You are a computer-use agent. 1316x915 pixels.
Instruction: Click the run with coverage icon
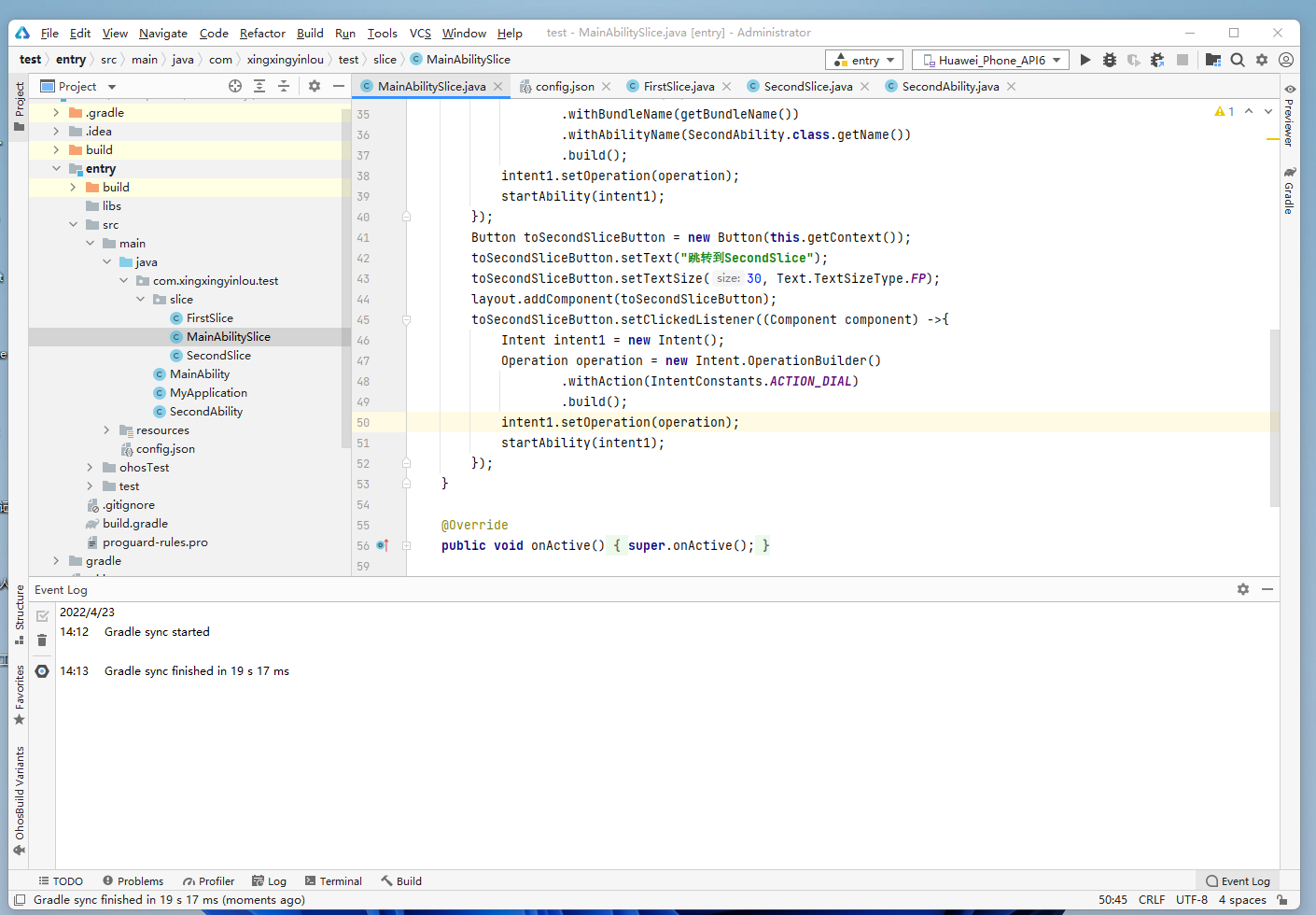pyautogui.click(x=1133, y=60)
